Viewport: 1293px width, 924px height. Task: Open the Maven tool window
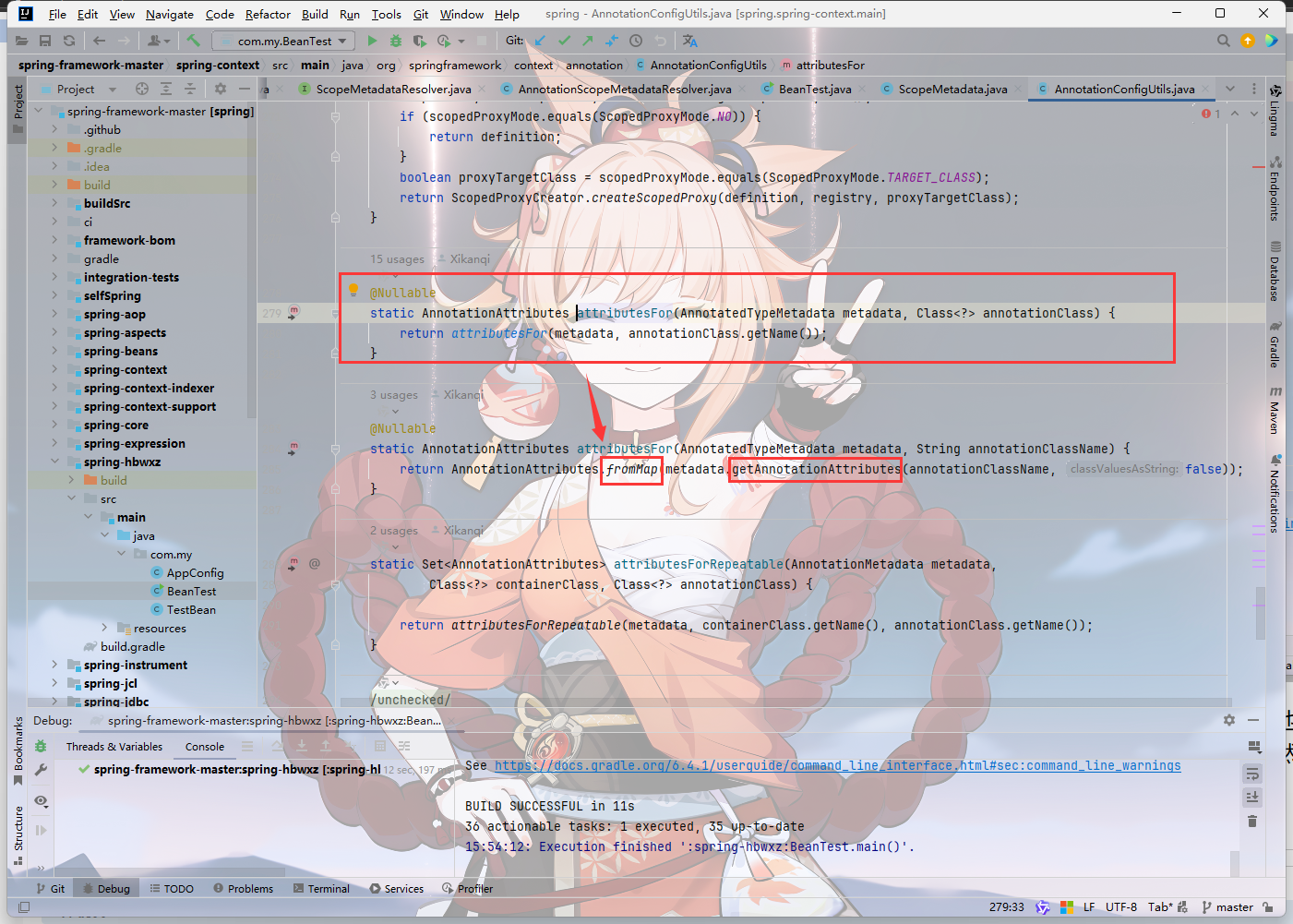(x=1275, y=411)
